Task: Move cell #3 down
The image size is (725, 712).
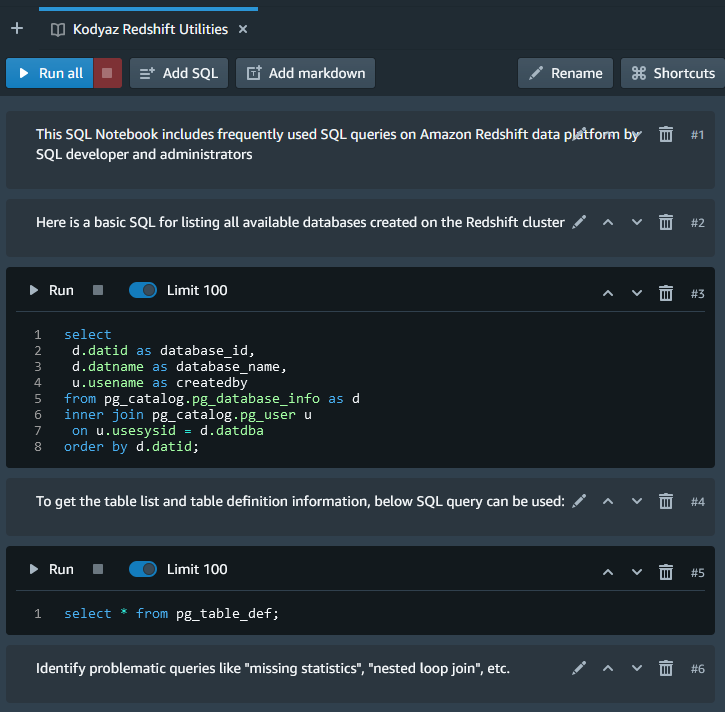Action: coord(637,293)
